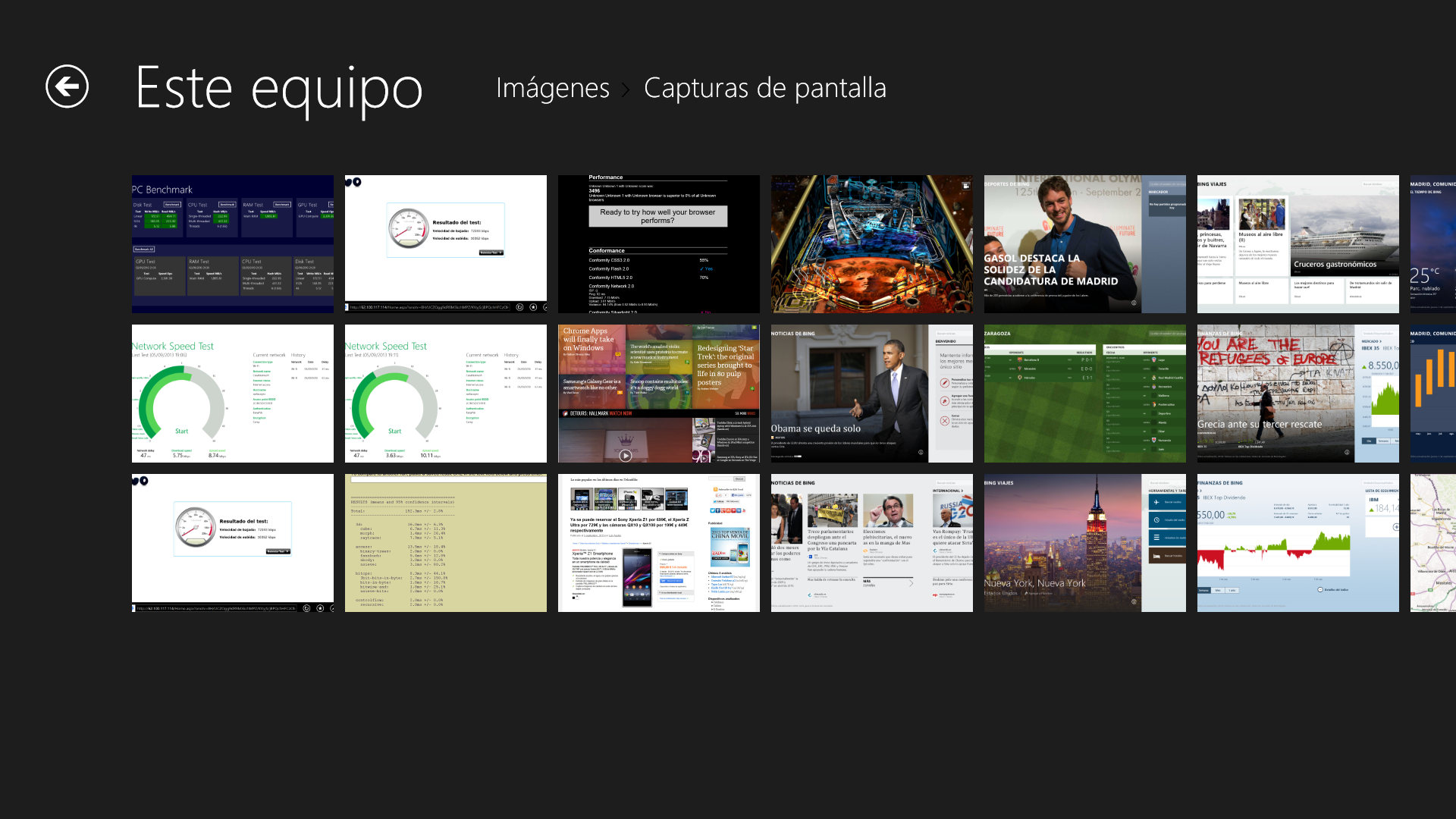Open the browser performance Conformance thumbnail
Image resolution: width=1456 pixels, height=819 pixels.
click(x=658, y=244)
